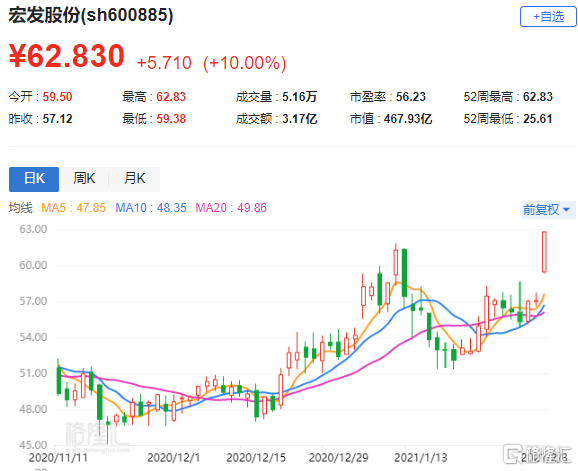Click the 52周最低 value 25.61
Viewport: 578px width, 471px height.
[x=538, y=119]
